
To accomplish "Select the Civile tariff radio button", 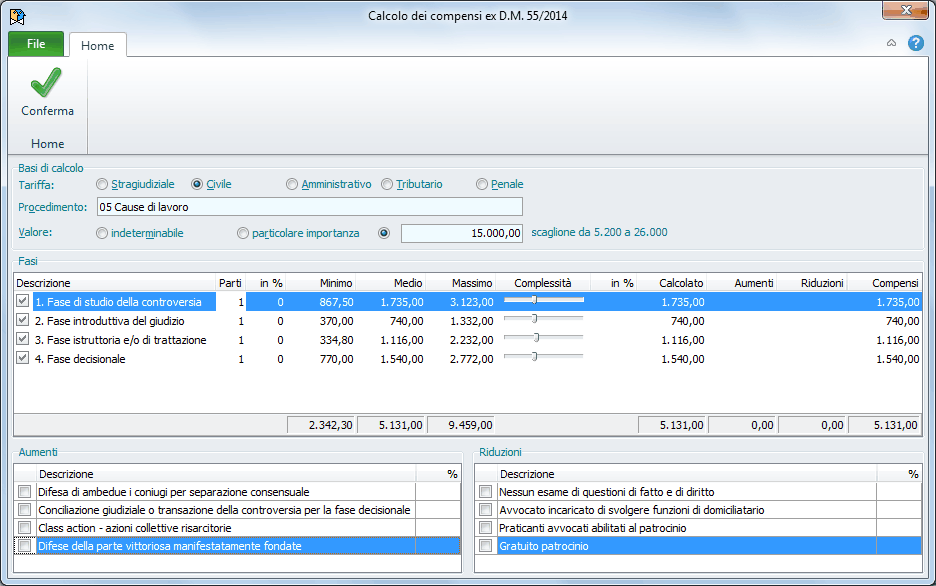I will point(197,184).
